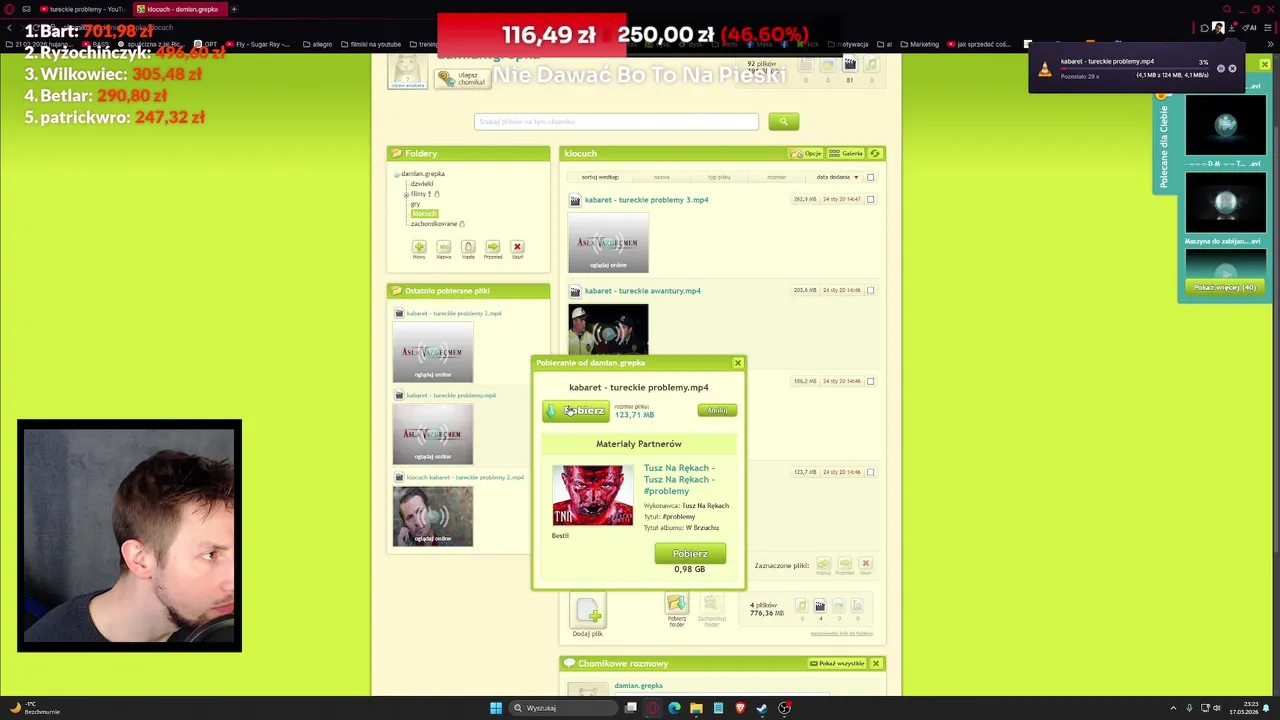The height and width of the screenshot is (720, 1280).
Task: Open Microsoft Edge from taskbar
Action: [674, 708]
